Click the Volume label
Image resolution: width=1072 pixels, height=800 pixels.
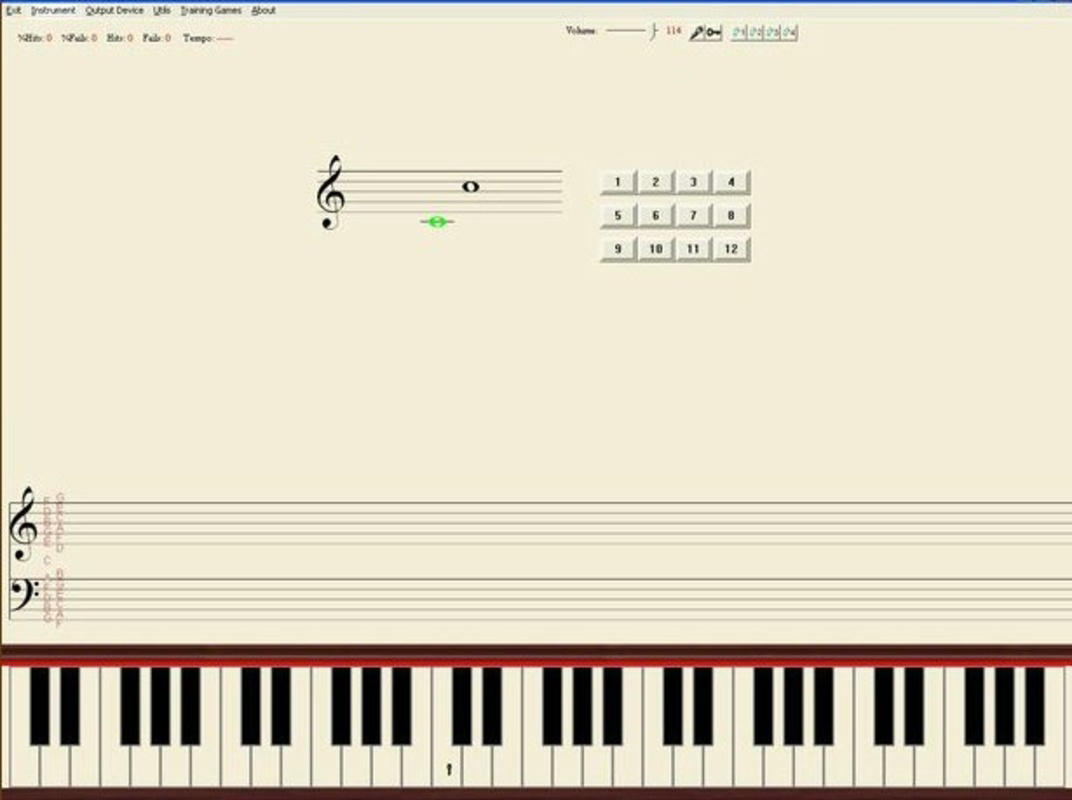[x=582, y=31]
